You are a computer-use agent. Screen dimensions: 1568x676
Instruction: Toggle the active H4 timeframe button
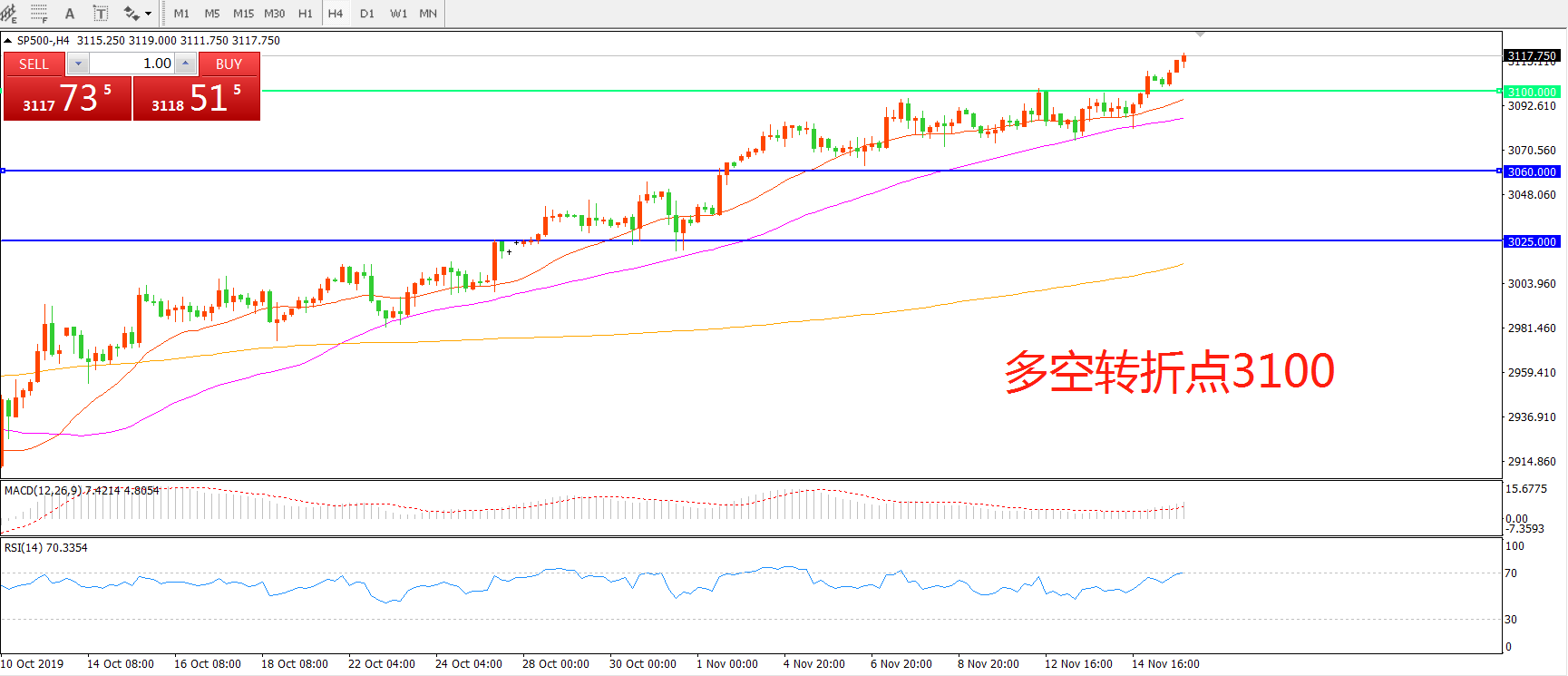(x=336, y=14)
